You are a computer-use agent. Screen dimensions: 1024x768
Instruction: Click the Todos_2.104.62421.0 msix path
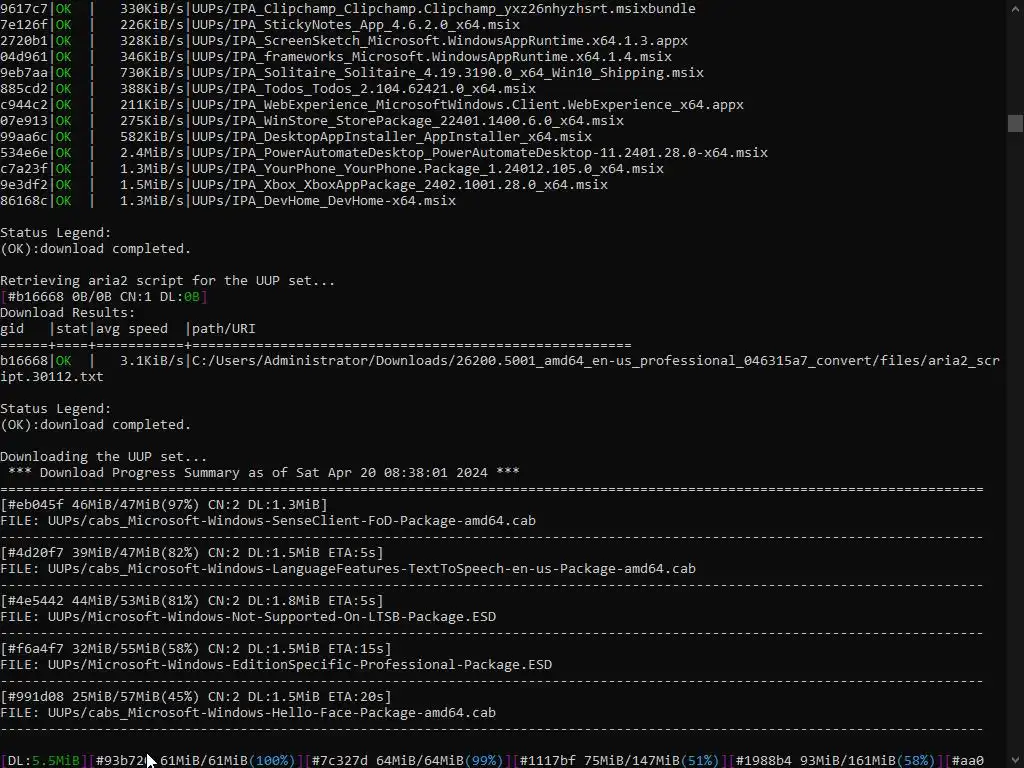point(364,89)
